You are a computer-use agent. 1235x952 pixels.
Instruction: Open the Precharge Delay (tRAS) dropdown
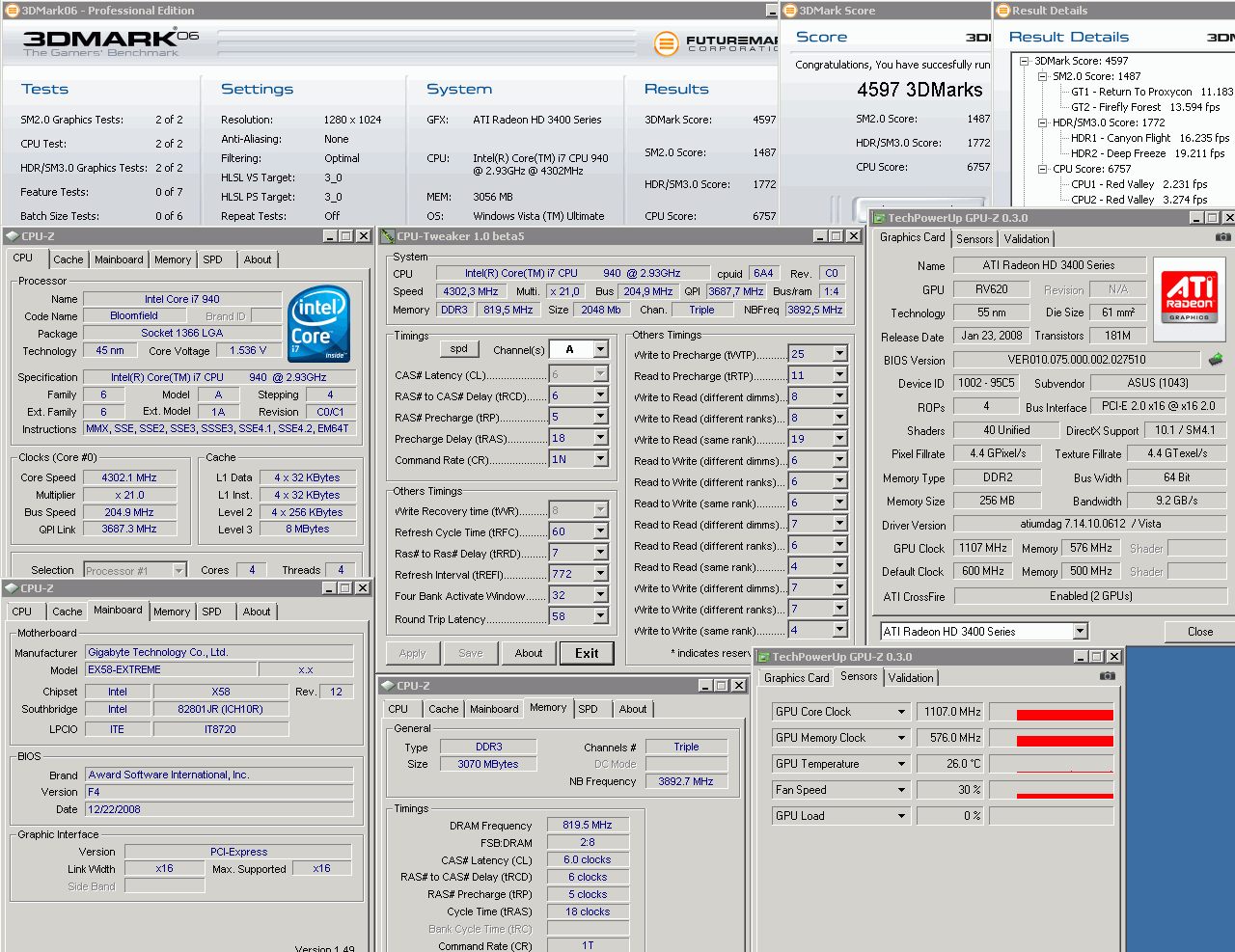601,438
